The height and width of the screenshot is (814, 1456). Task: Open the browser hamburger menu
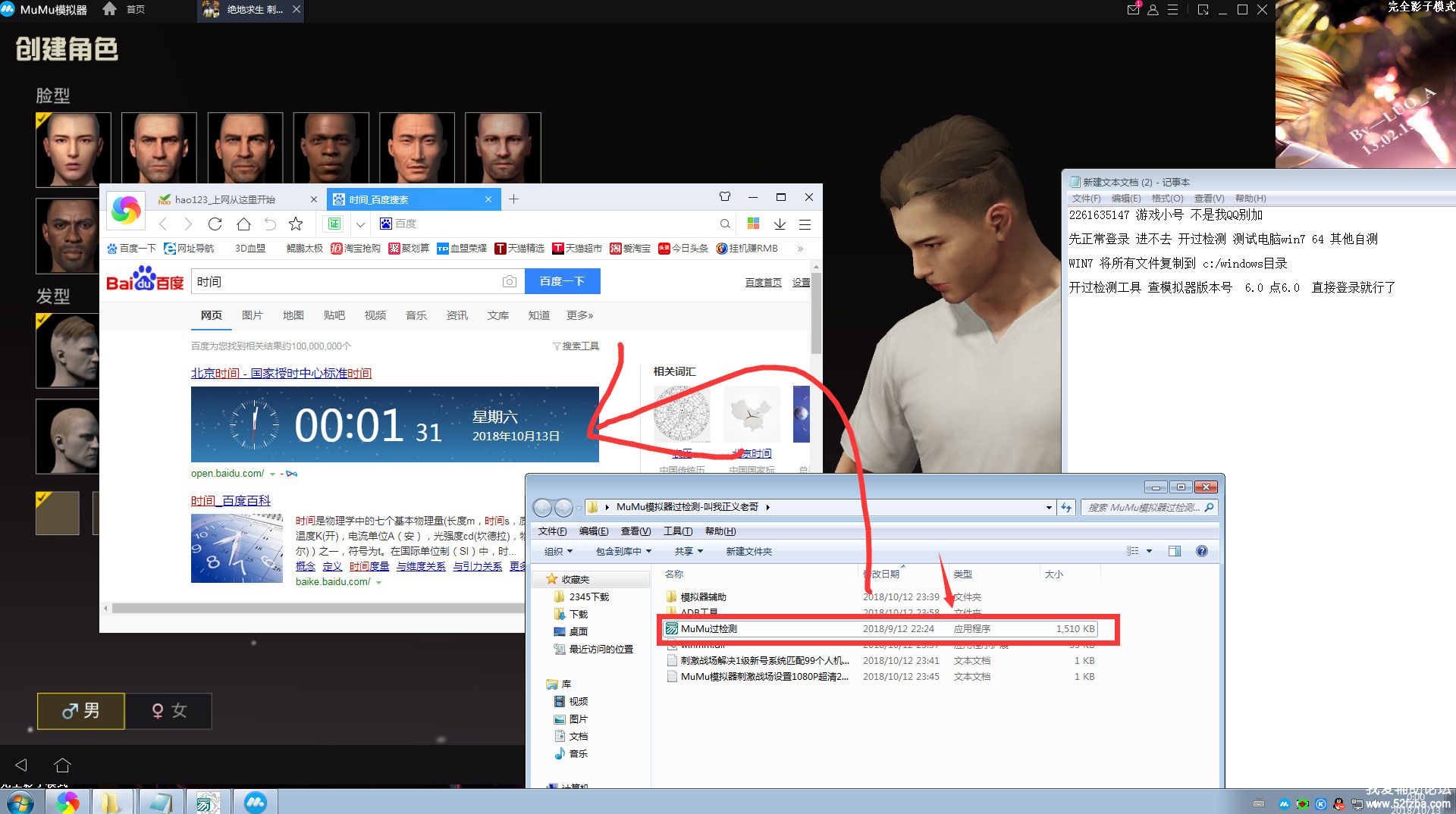(x=805, y=224)
